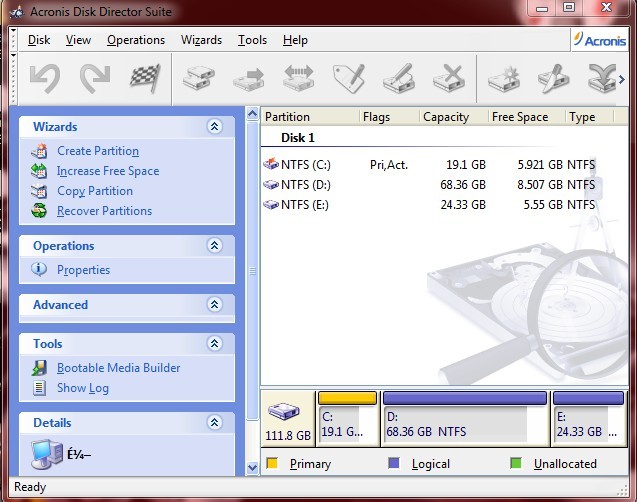The image size is (637, 502).
Task: Sort by the Flags column header
Action: click(x=390, y=117)
